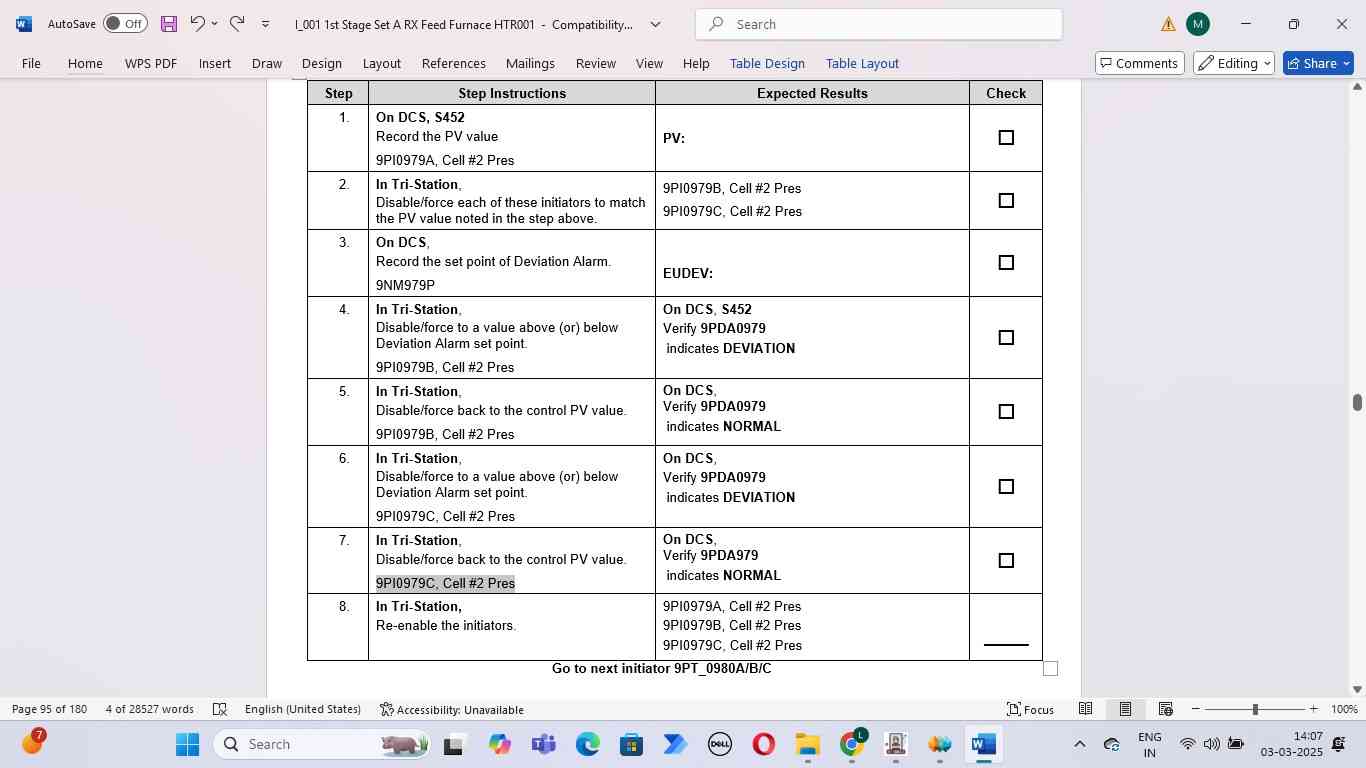
Task: Click the scroll up arrow
Action: pos(1357,87)
